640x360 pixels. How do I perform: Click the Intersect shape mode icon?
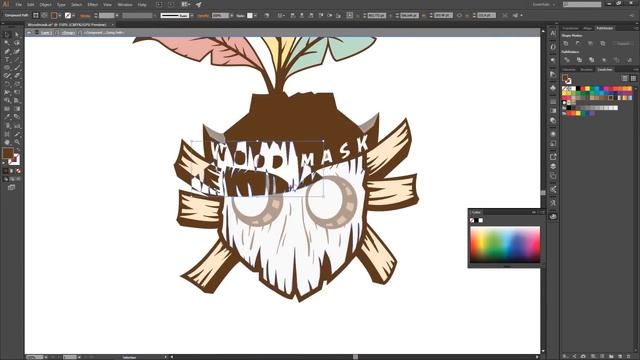pyautogui.click(x=591, y=43)
